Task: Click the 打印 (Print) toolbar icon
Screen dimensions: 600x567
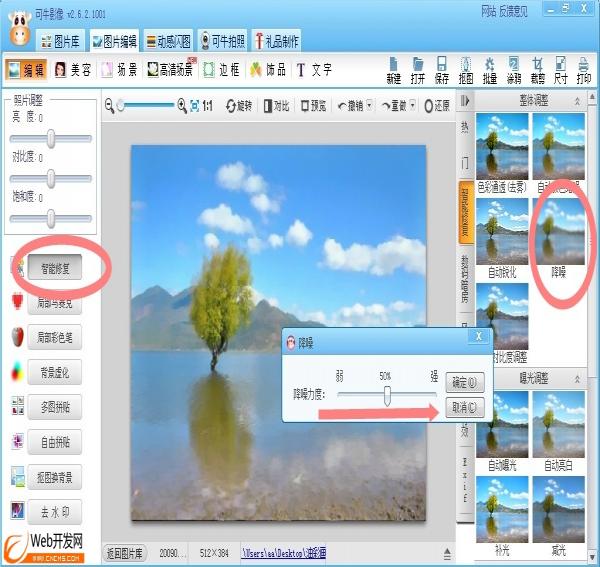Action: [583, 70]
